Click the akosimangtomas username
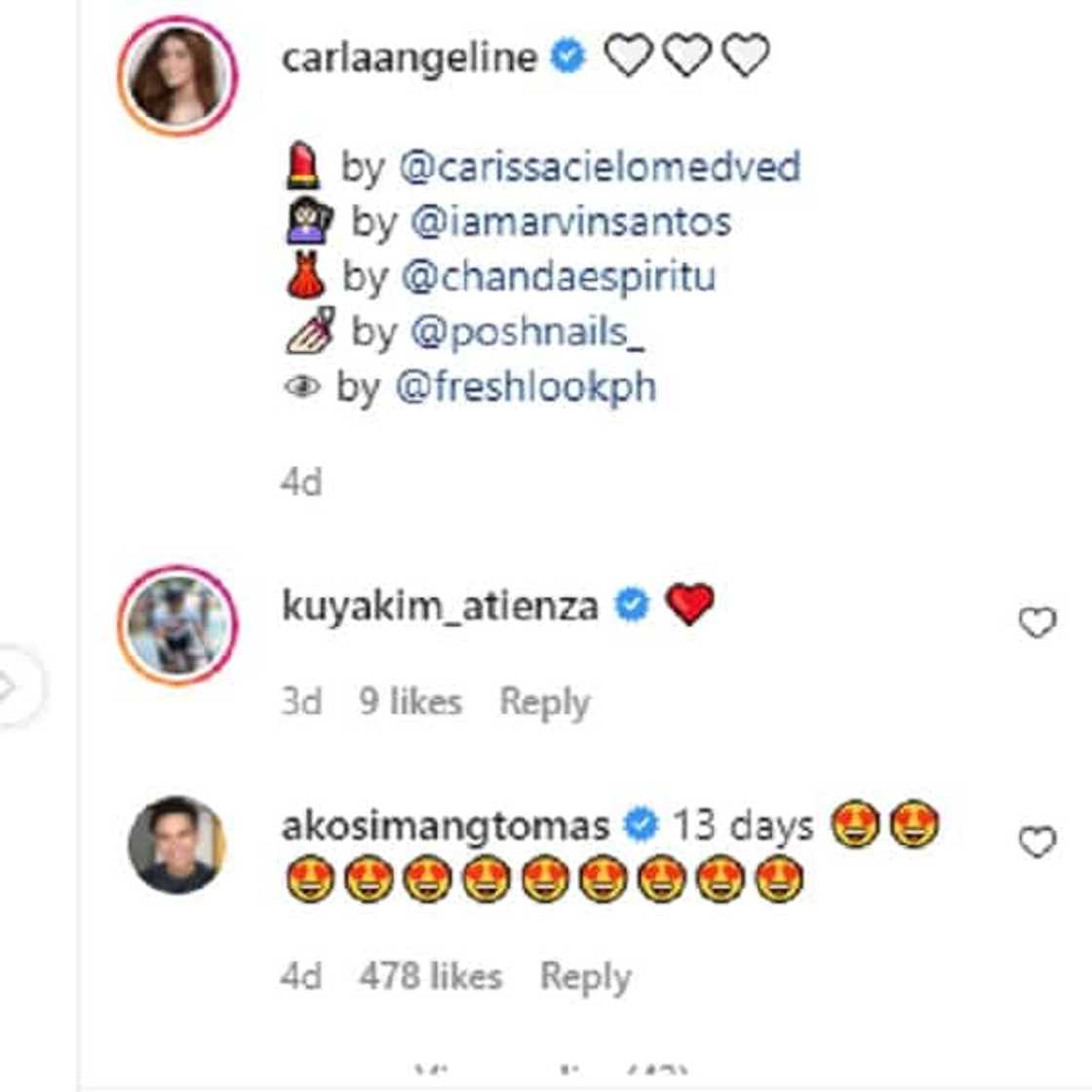 tap(446, 826)
